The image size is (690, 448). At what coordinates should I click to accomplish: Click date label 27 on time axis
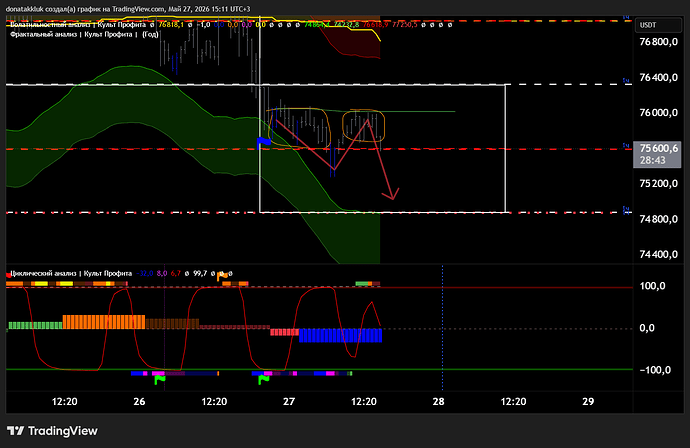click(289, 401)
